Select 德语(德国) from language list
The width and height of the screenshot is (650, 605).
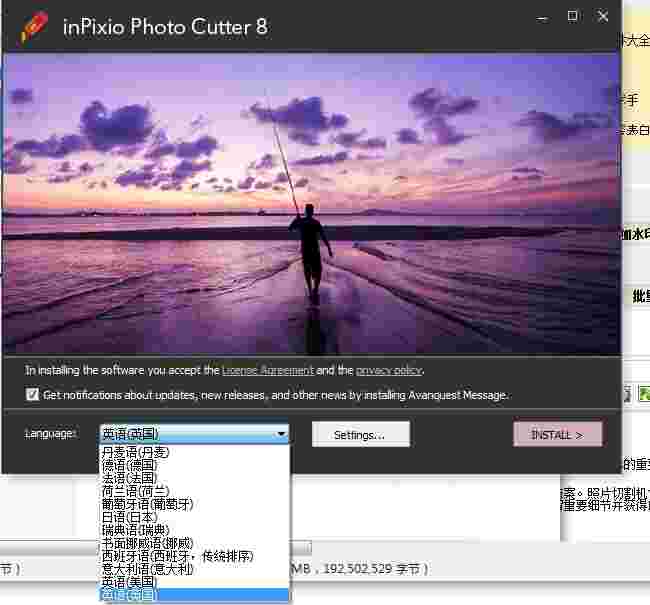pos(194,465)
